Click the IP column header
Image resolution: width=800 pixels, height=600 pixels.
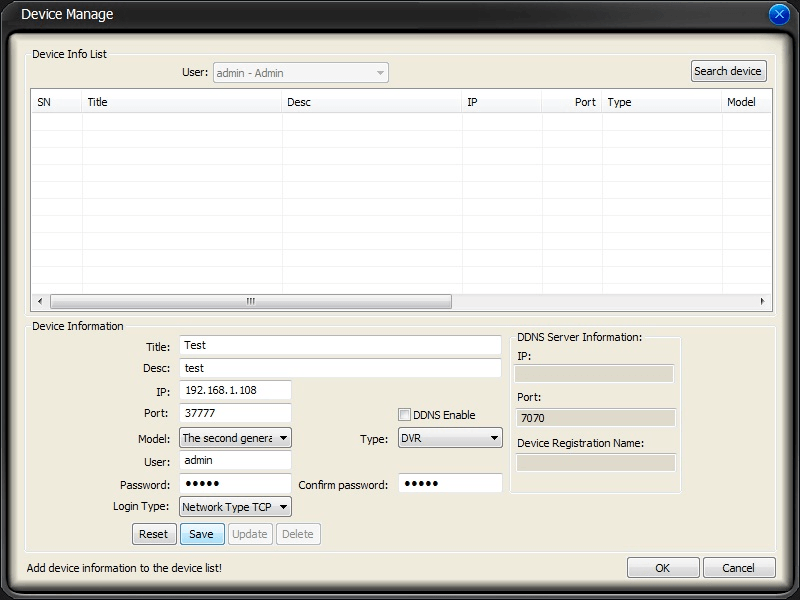tap(501, 102)
